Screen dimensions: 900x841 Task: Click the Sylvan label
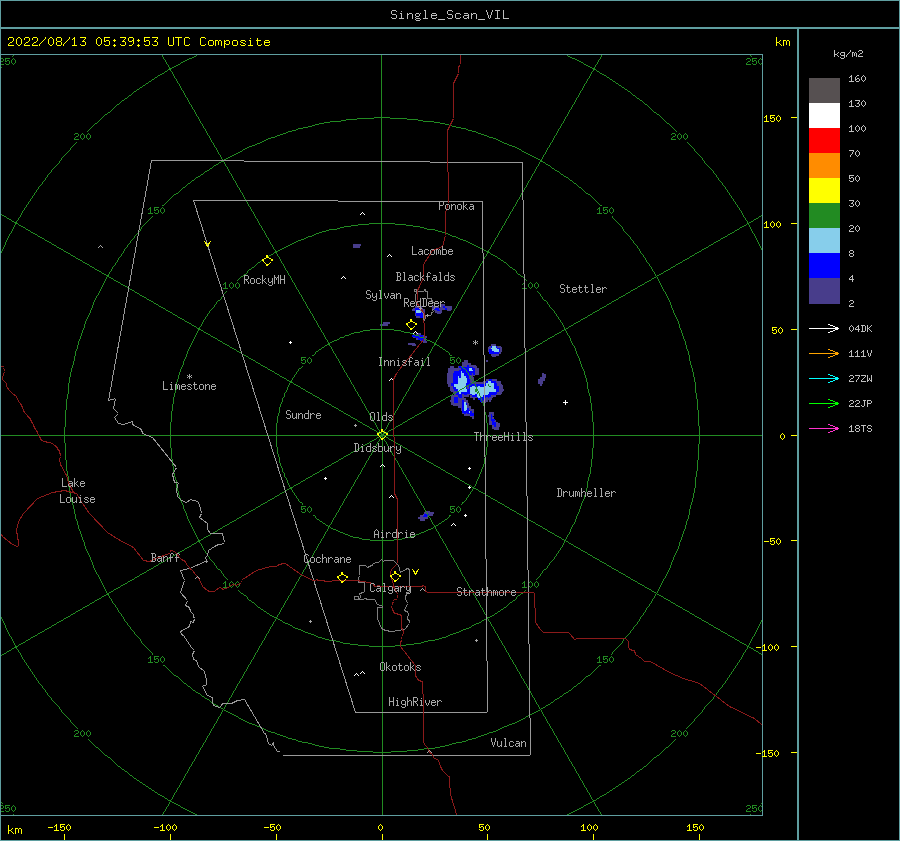383,295
